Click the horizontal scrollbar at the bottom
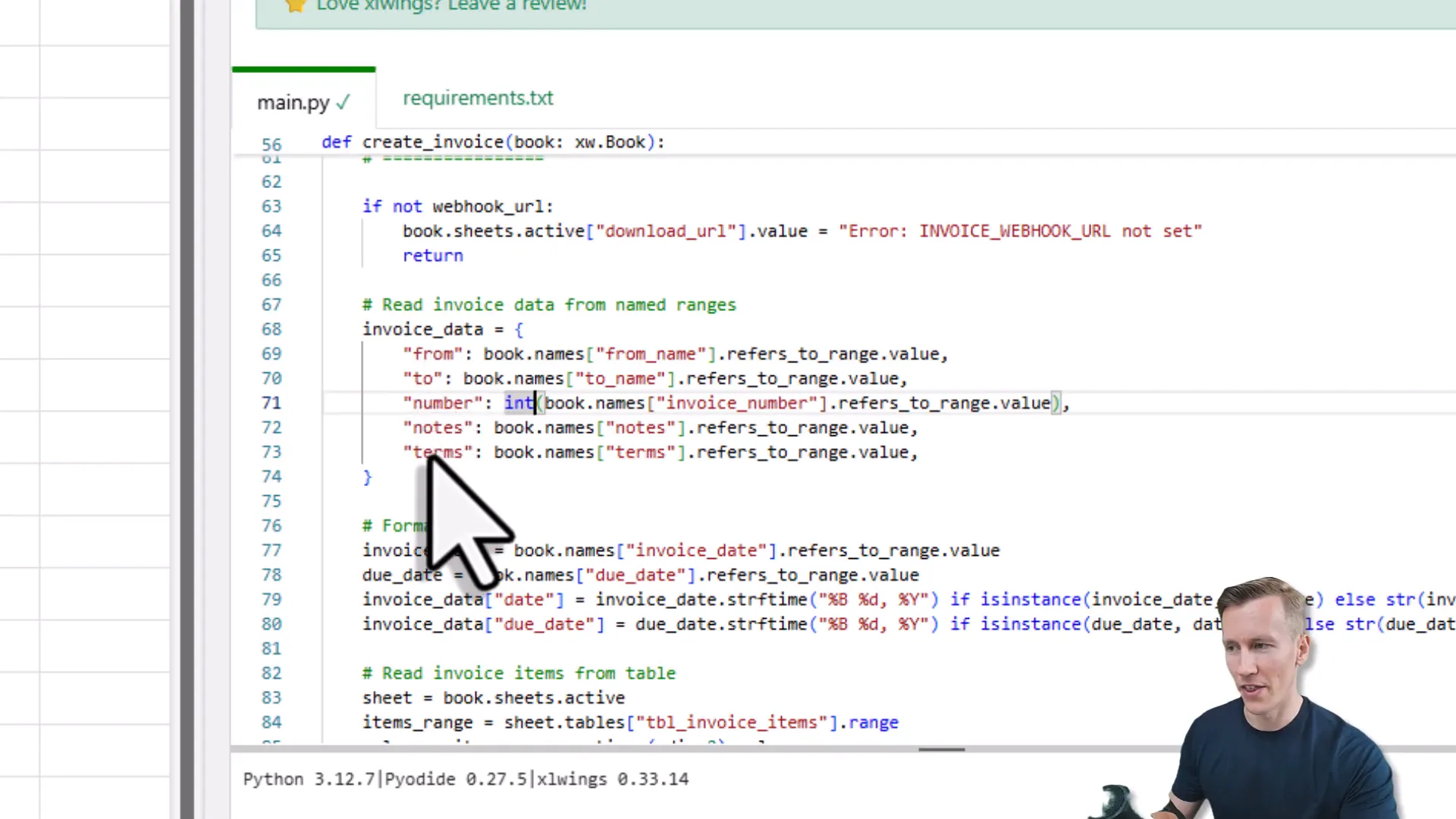The width and height of the screenshot is (1456, 819). tap(941, 750)
